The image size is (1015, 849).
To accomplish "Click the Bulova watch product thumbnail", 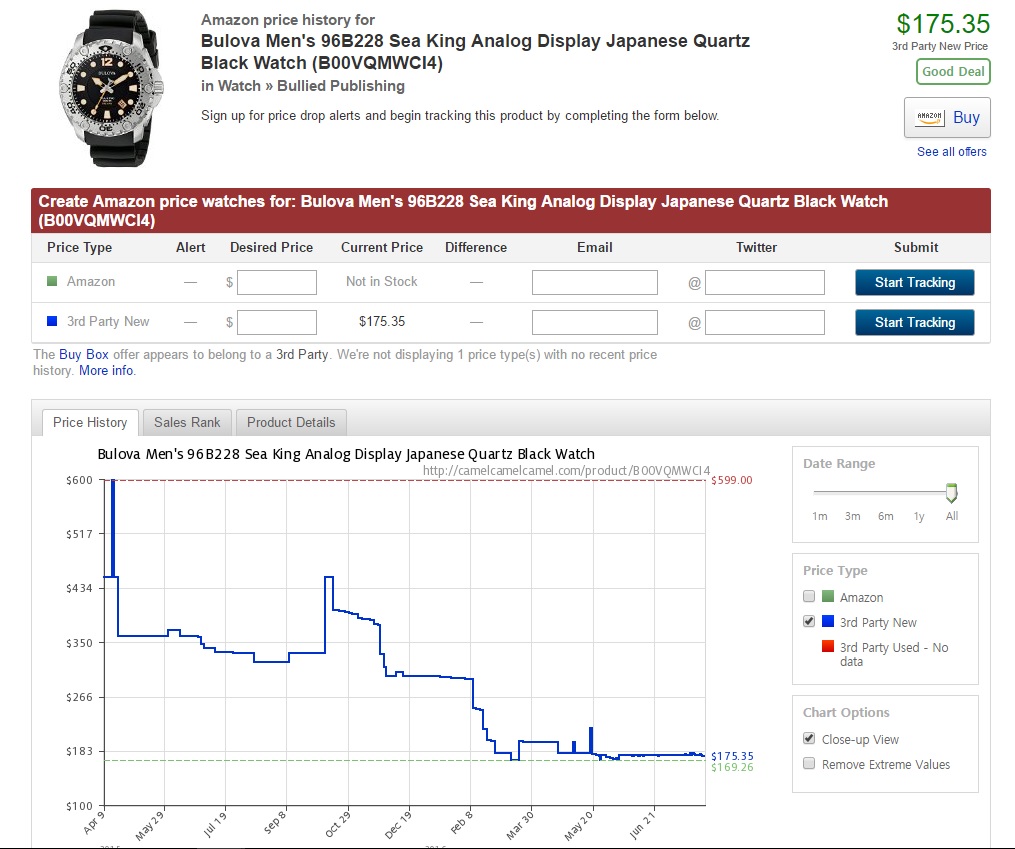I will pyautogui.click(x=110, y=88).
